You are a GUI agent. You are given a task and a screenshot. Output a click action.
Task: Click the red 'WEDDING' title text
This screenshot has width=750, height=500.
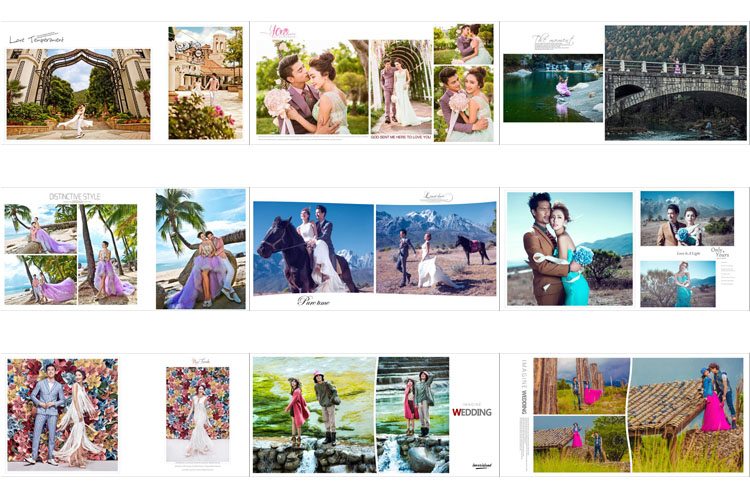pyautogui.click(x=471, y=411)
